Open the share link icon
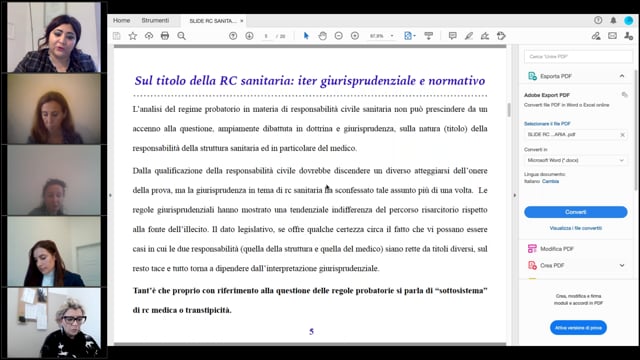 click(x=596, y=36)
